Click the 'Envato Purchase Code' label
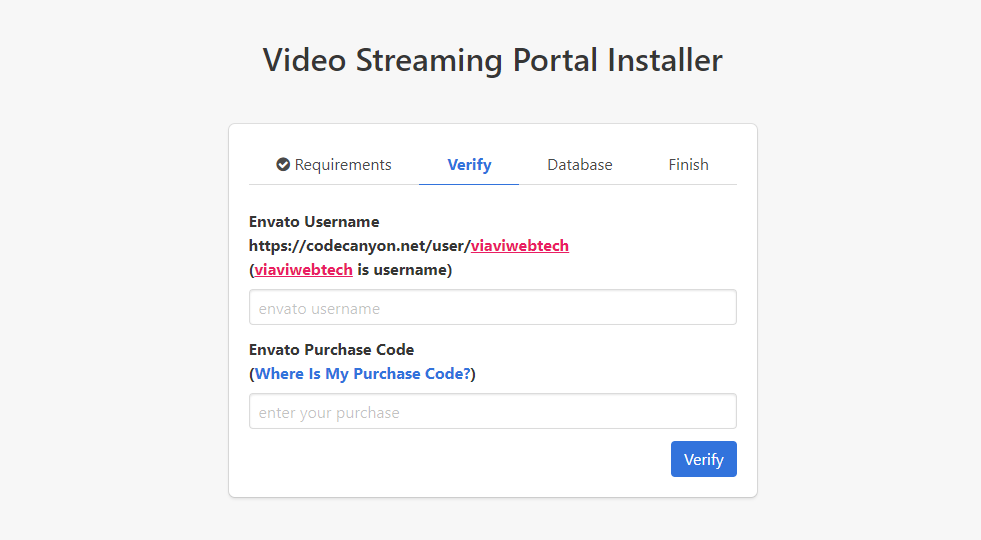 tap(331, 350)
